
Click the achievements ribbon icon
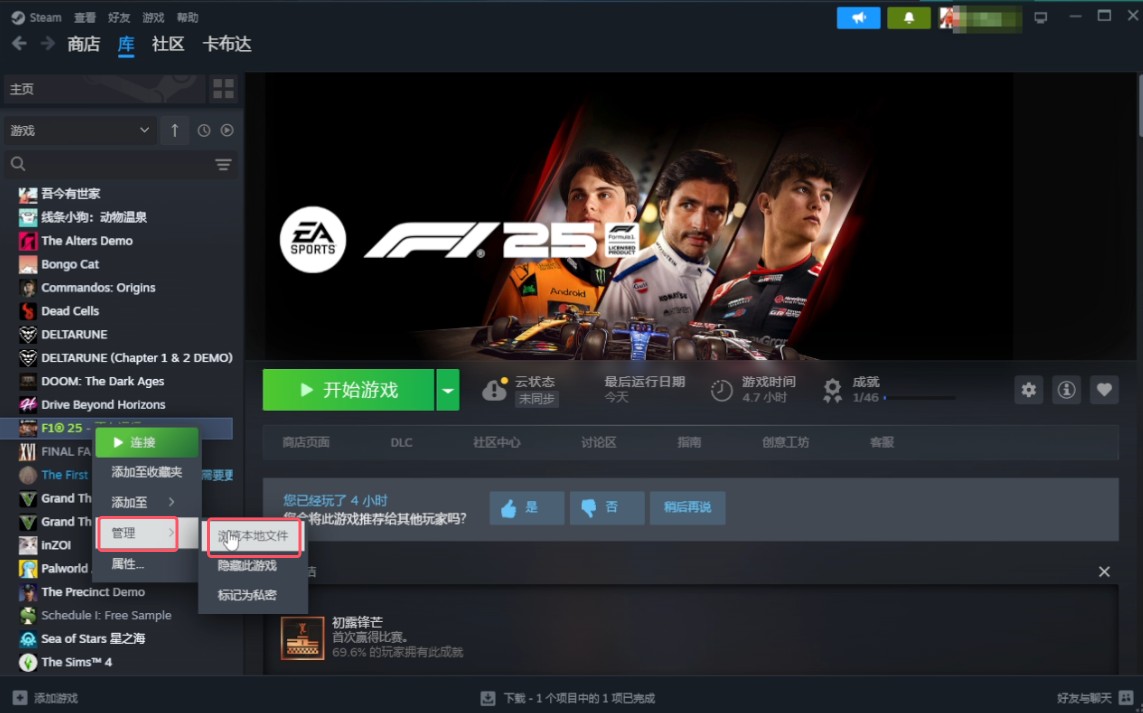click(832, 390)
